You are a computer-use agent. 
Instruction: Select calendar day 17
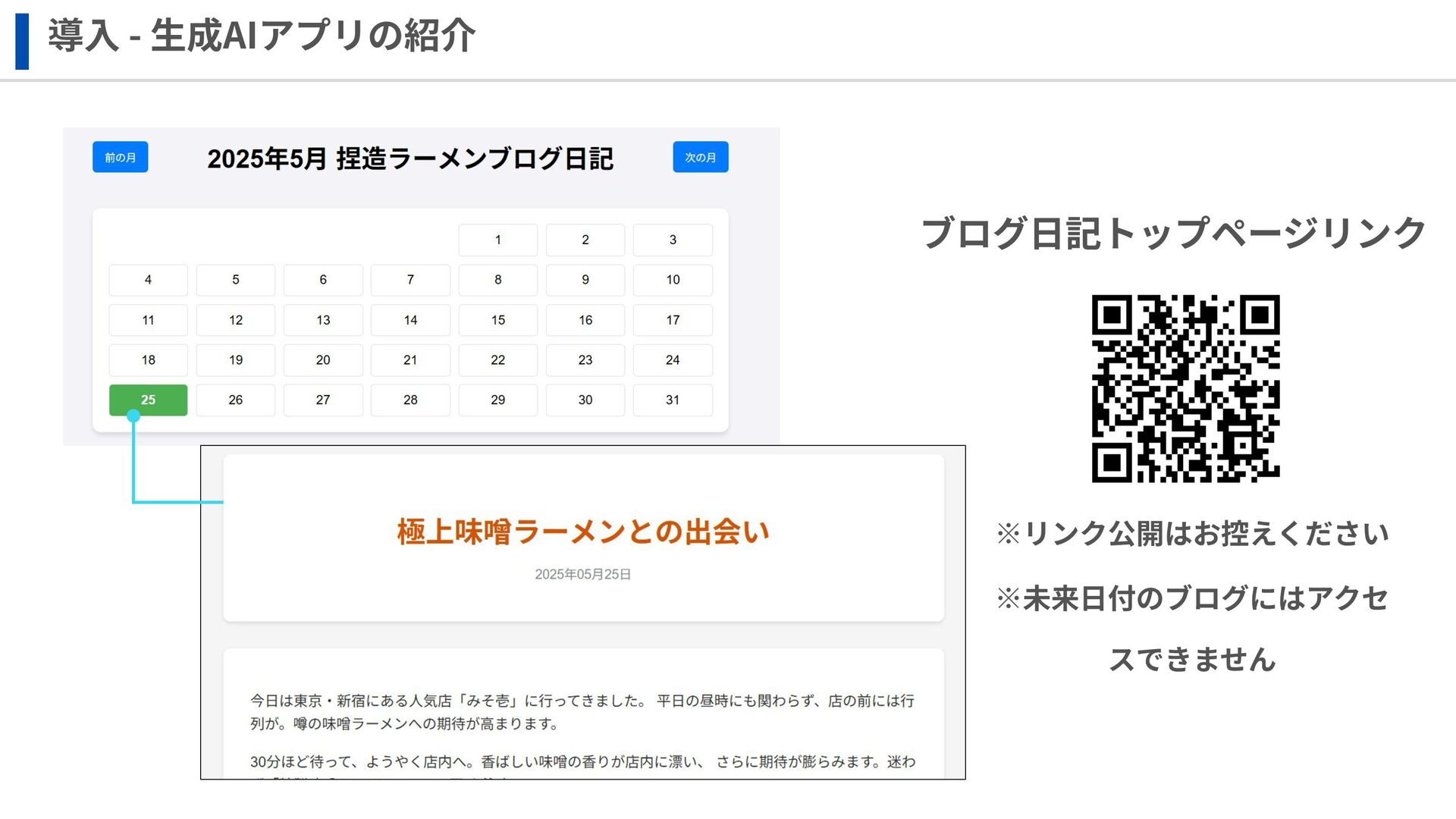[673, 320]
